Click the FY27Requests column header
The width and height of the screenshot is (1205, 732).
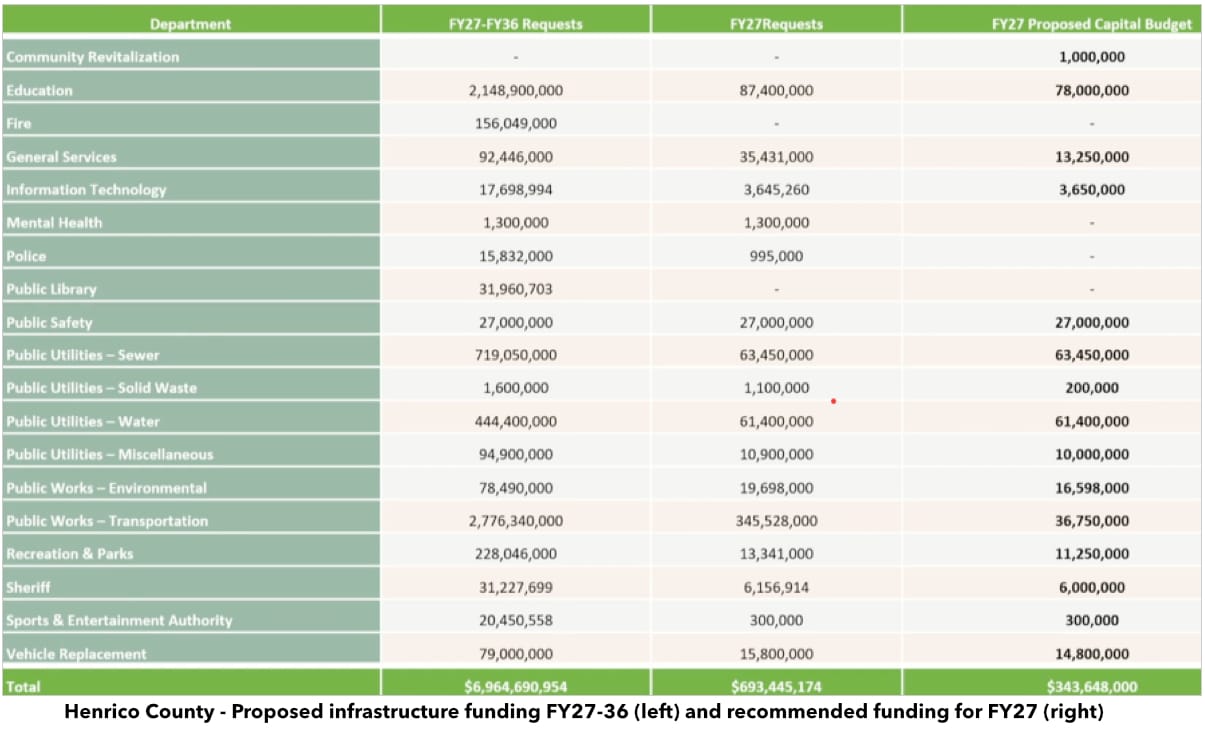click(x=776, y=24)
